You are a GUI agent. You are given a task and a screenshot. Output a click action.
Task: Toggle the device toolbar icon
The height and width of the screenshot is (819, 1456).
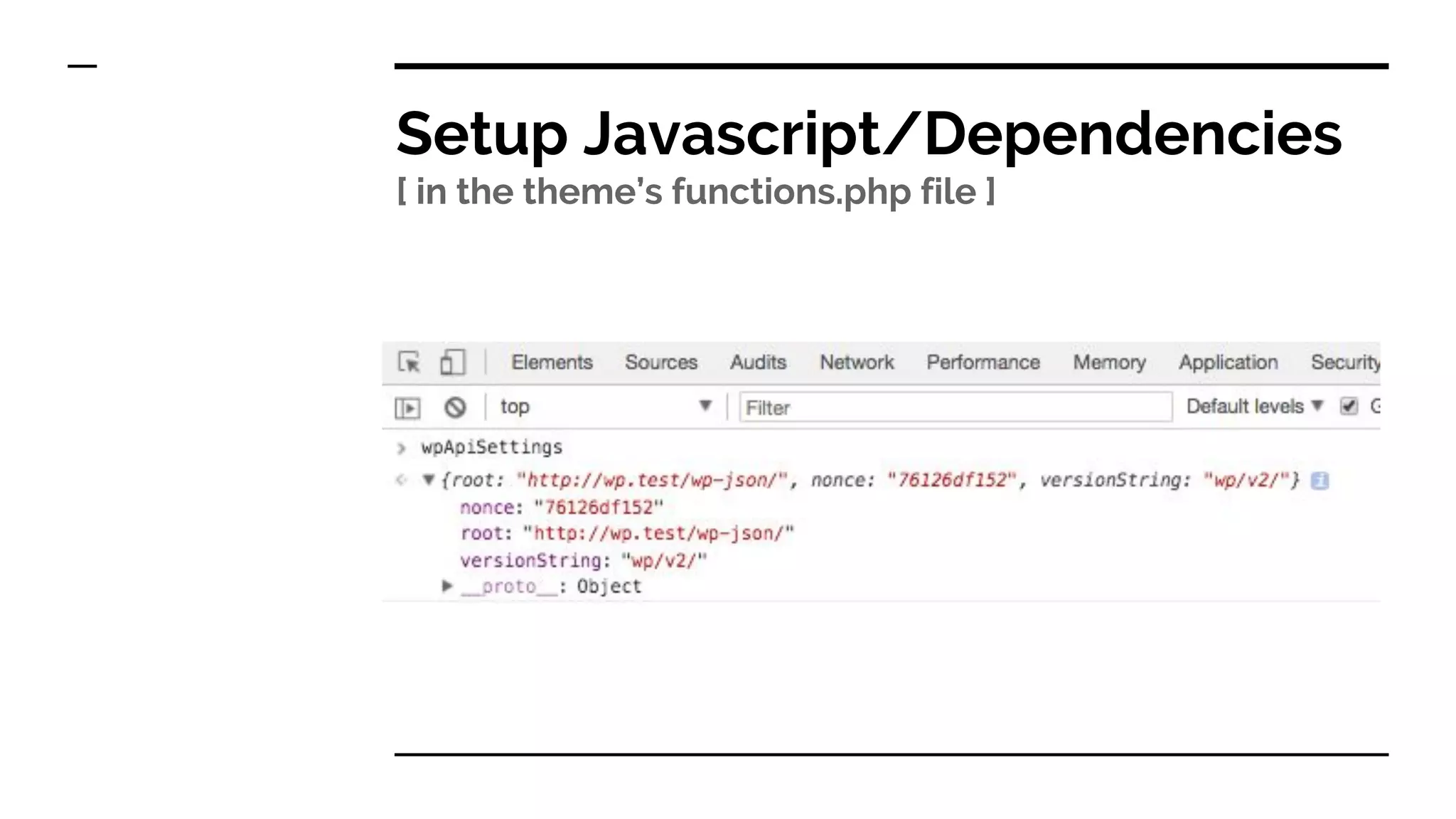452,362
